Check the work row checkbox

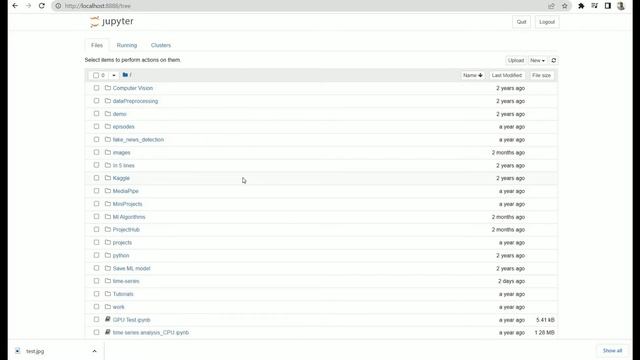(x=96, y=307)
